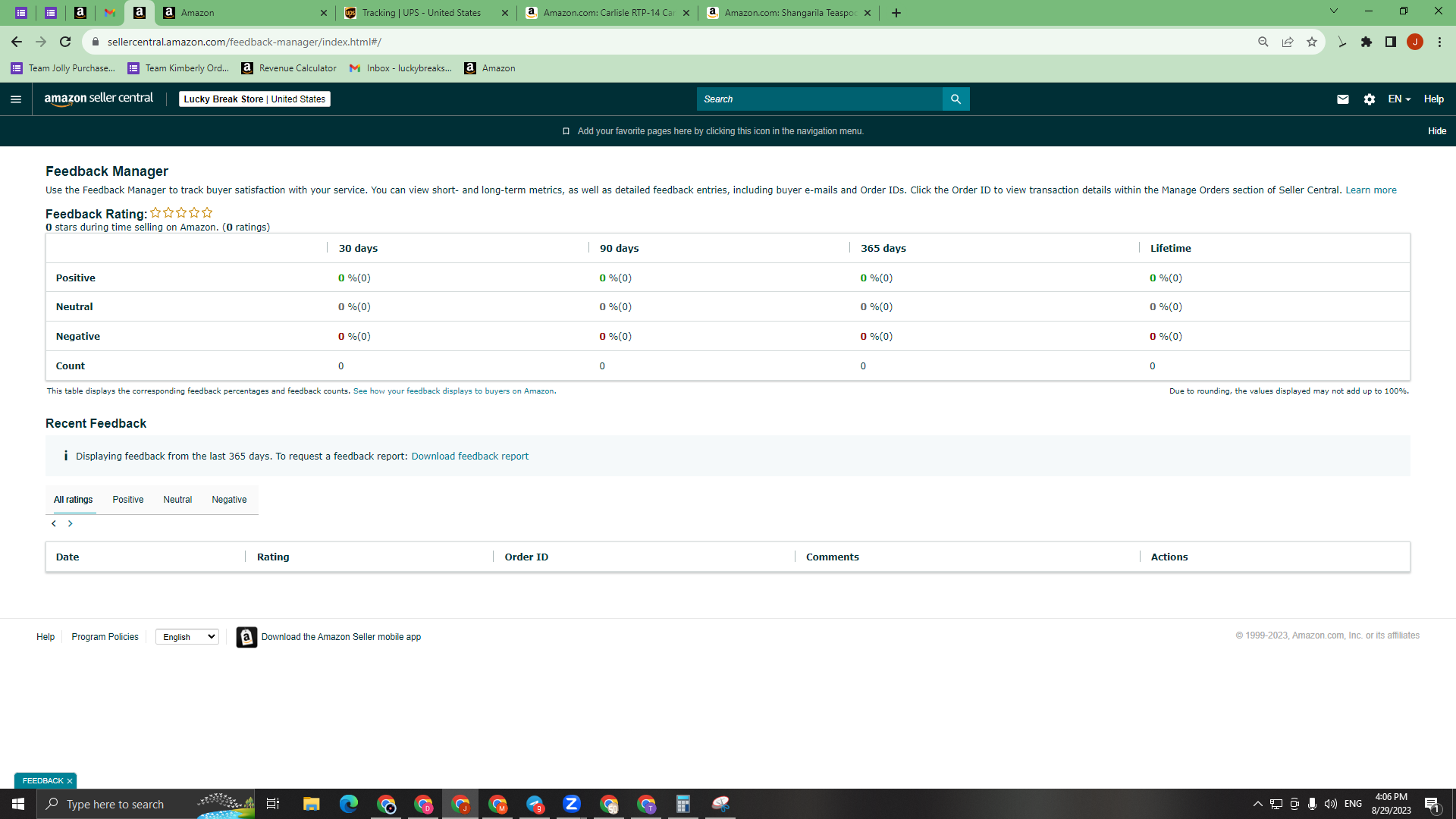1456x819 pixels.
Task: Go to next feedback page arrow
Action: (x=71, y=524)
